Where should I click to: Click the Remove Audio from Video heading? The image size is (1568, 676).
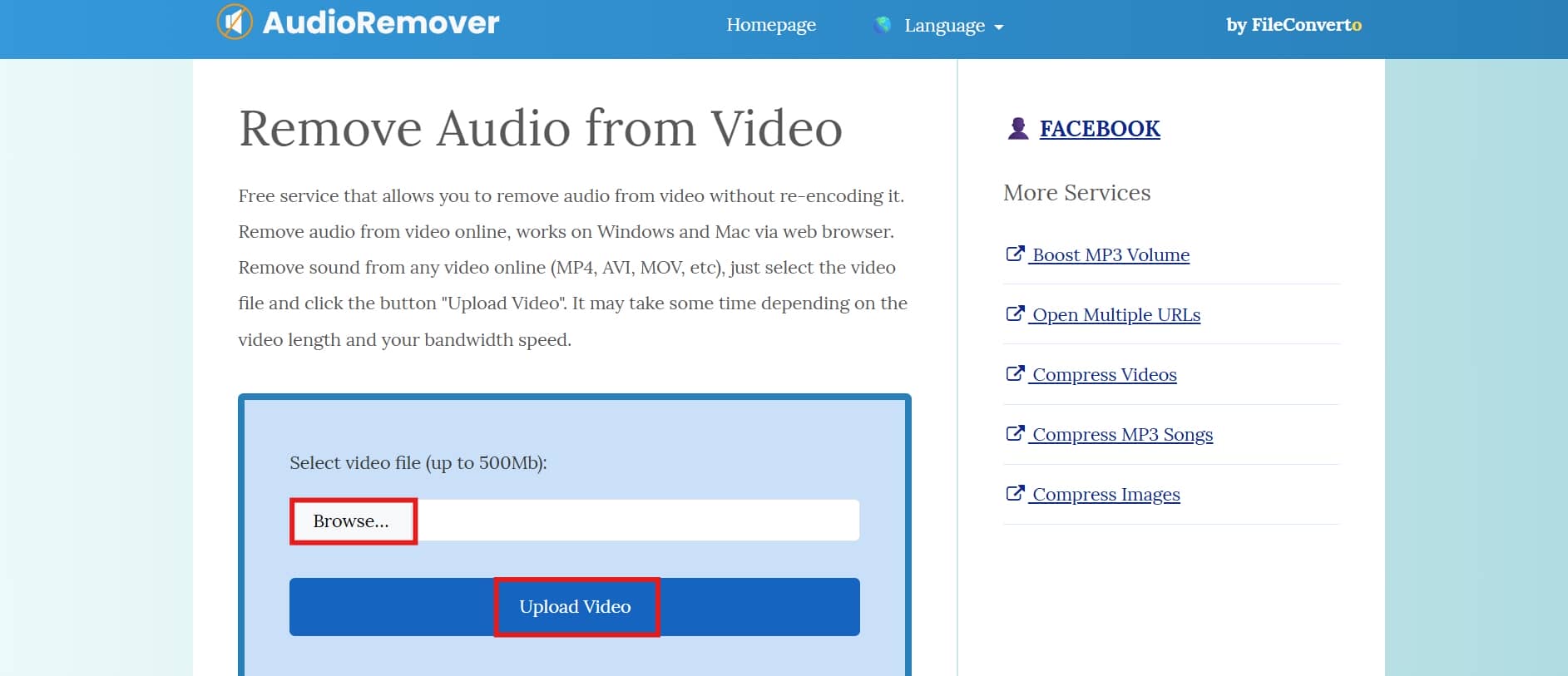click(x=541, y=128)
